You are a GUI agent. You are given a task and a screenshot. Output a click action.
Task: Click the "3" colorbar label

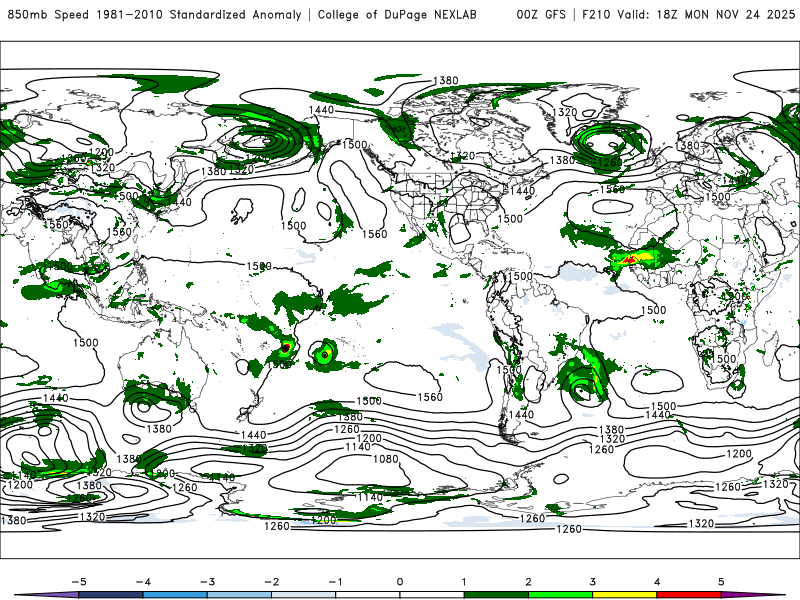pos(592,582)
